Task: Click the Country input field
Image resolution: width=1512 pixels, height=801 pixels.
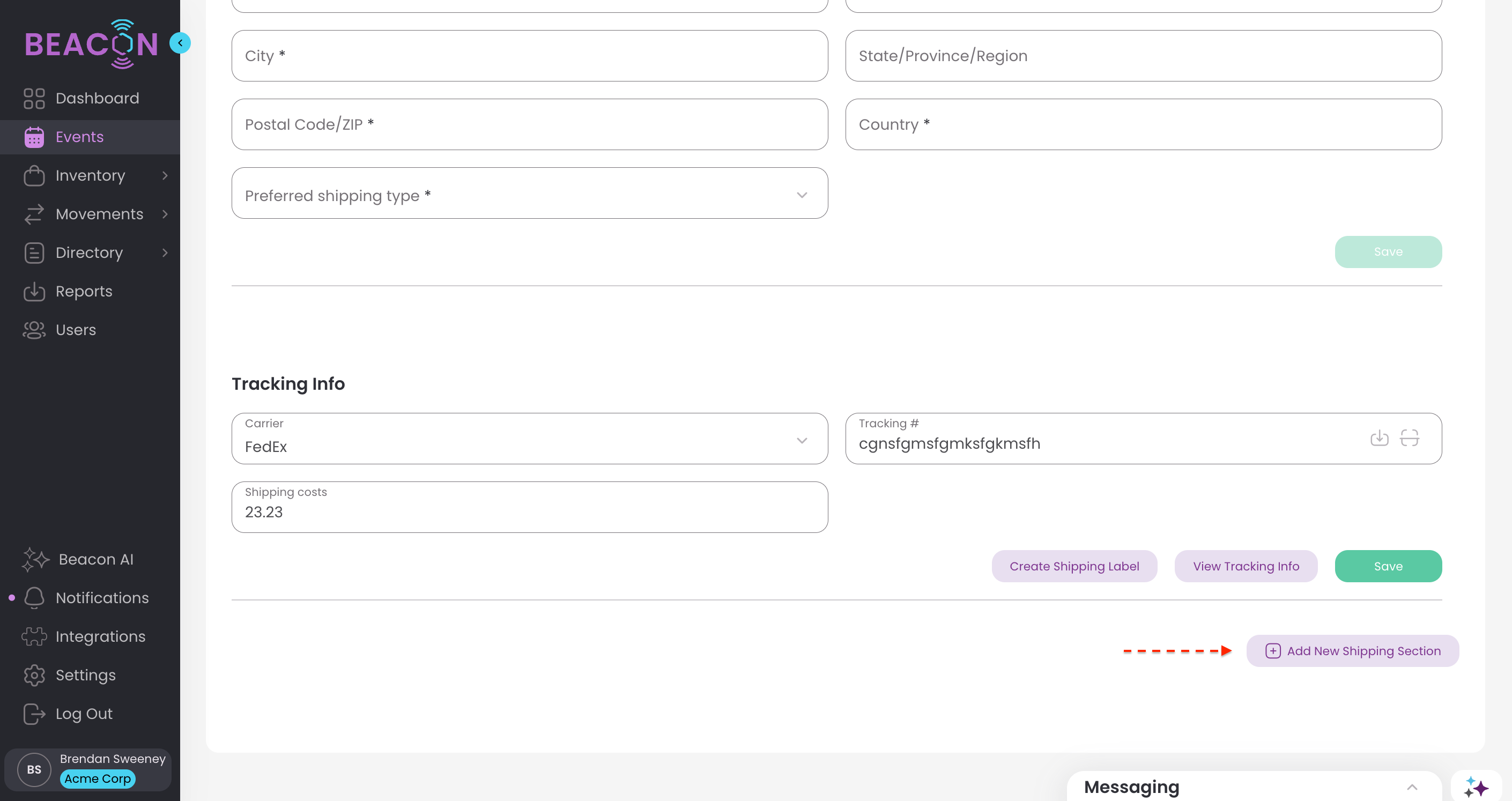Action: (x=1144, y=124)
